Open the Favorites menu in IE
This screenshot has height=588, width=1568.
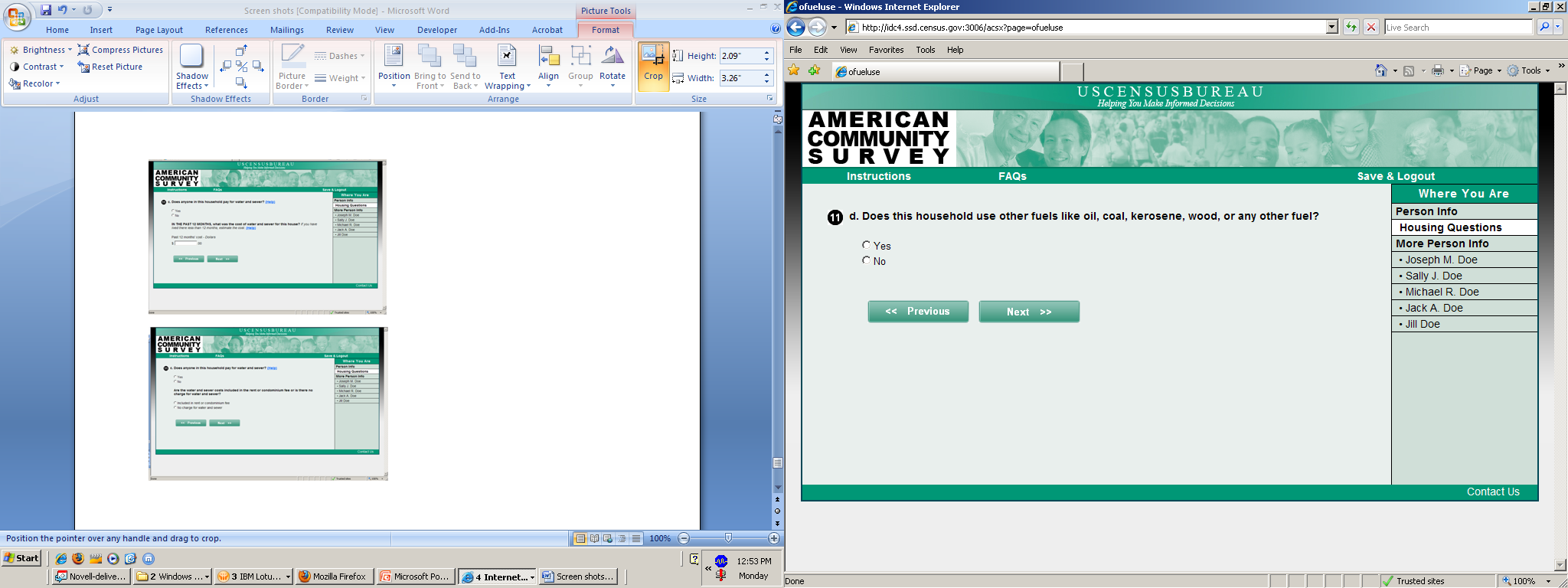point(886,50)
